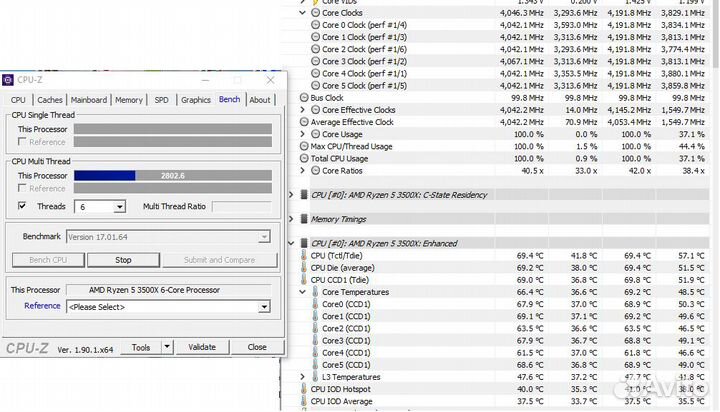Click the Validate button
The height and width of the screenshot is (412, 720).
[x=202, y=347]
